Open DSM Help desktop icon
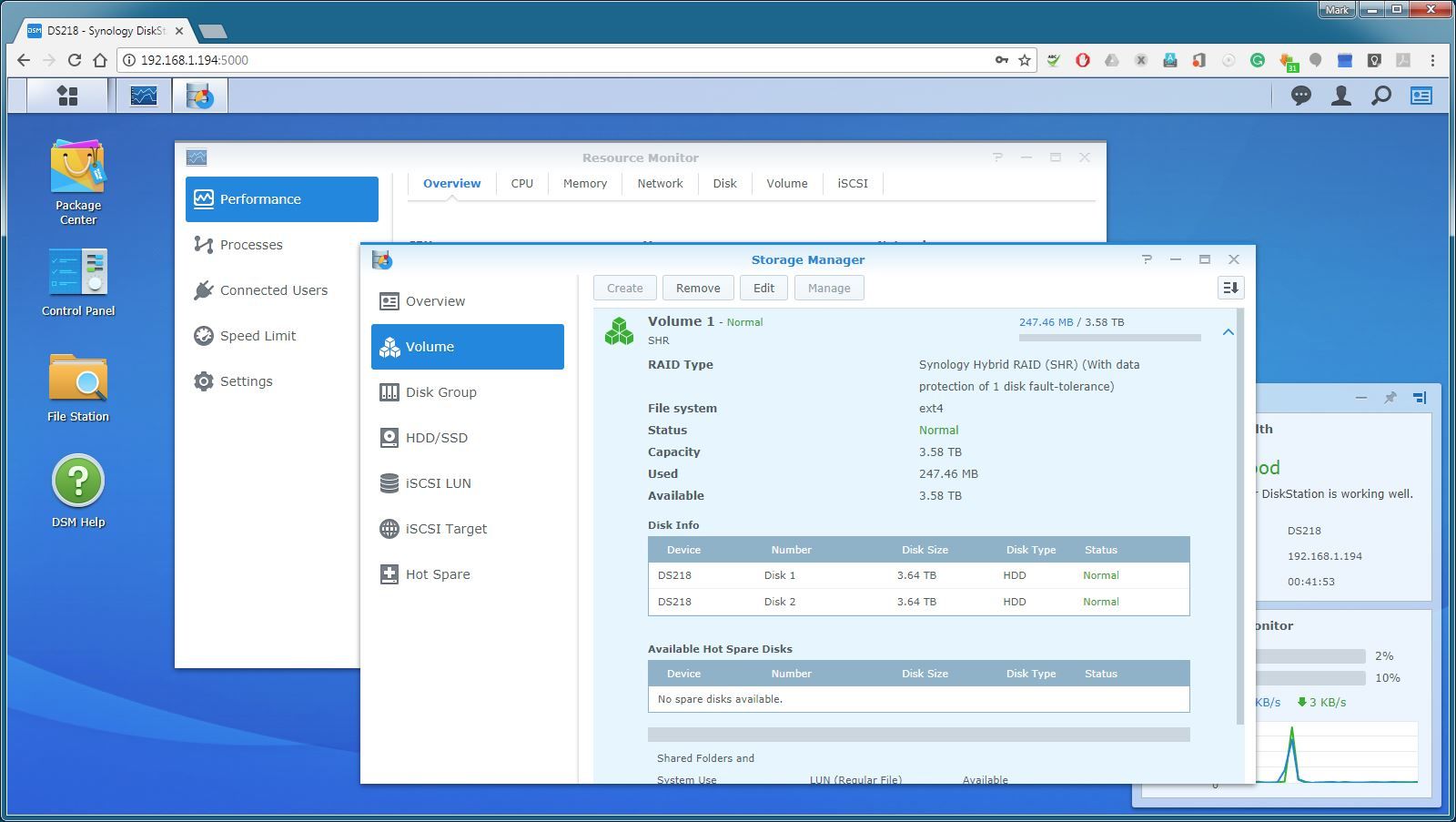 click(x=78, y=492)
